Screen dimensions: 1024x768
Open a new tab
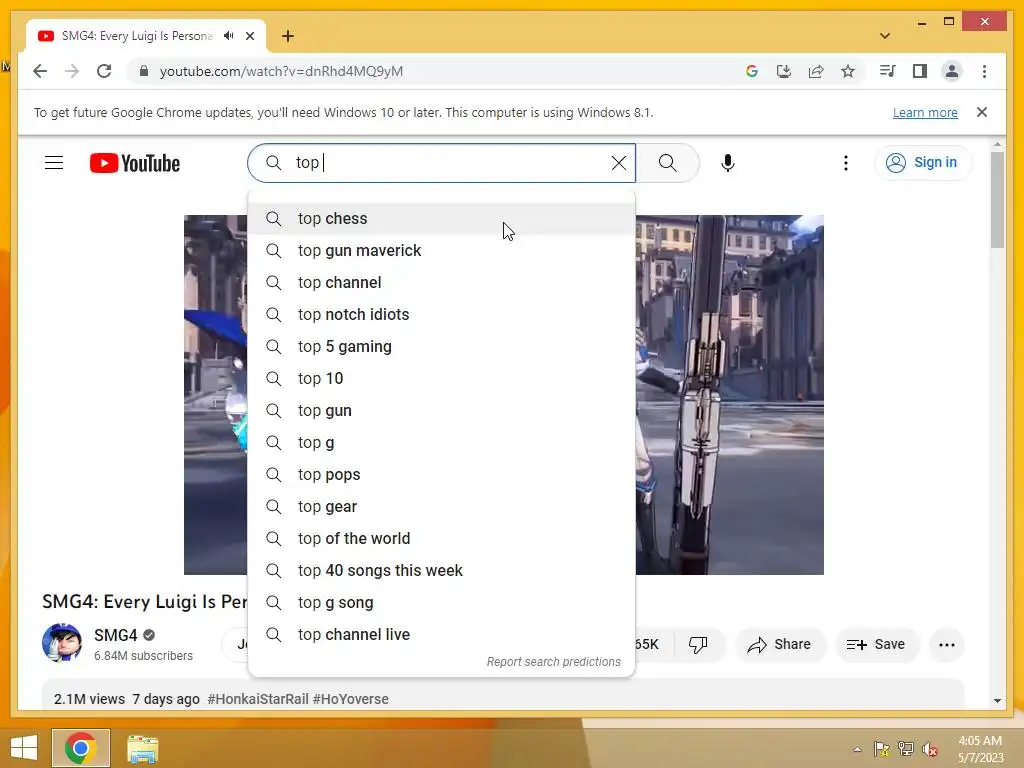coord(288,36)
